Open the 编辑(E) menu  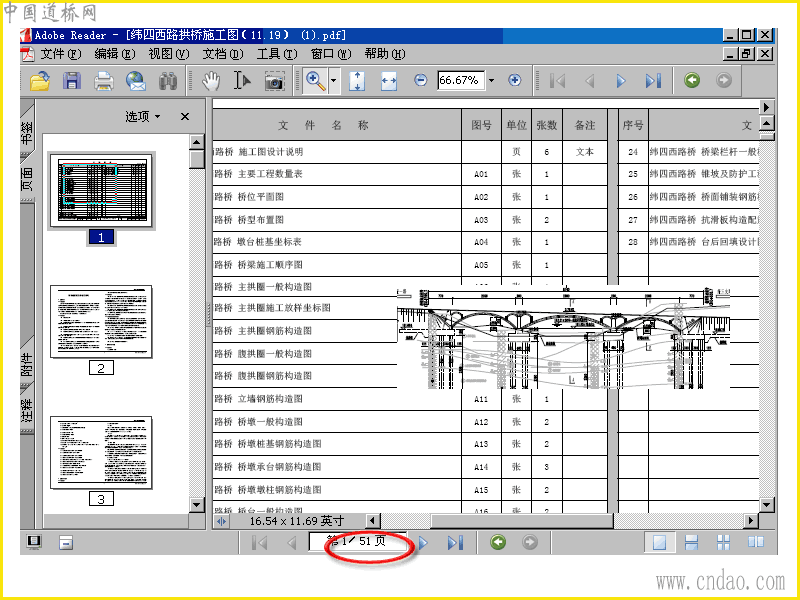pyautogui.click(x=115, y=54)
